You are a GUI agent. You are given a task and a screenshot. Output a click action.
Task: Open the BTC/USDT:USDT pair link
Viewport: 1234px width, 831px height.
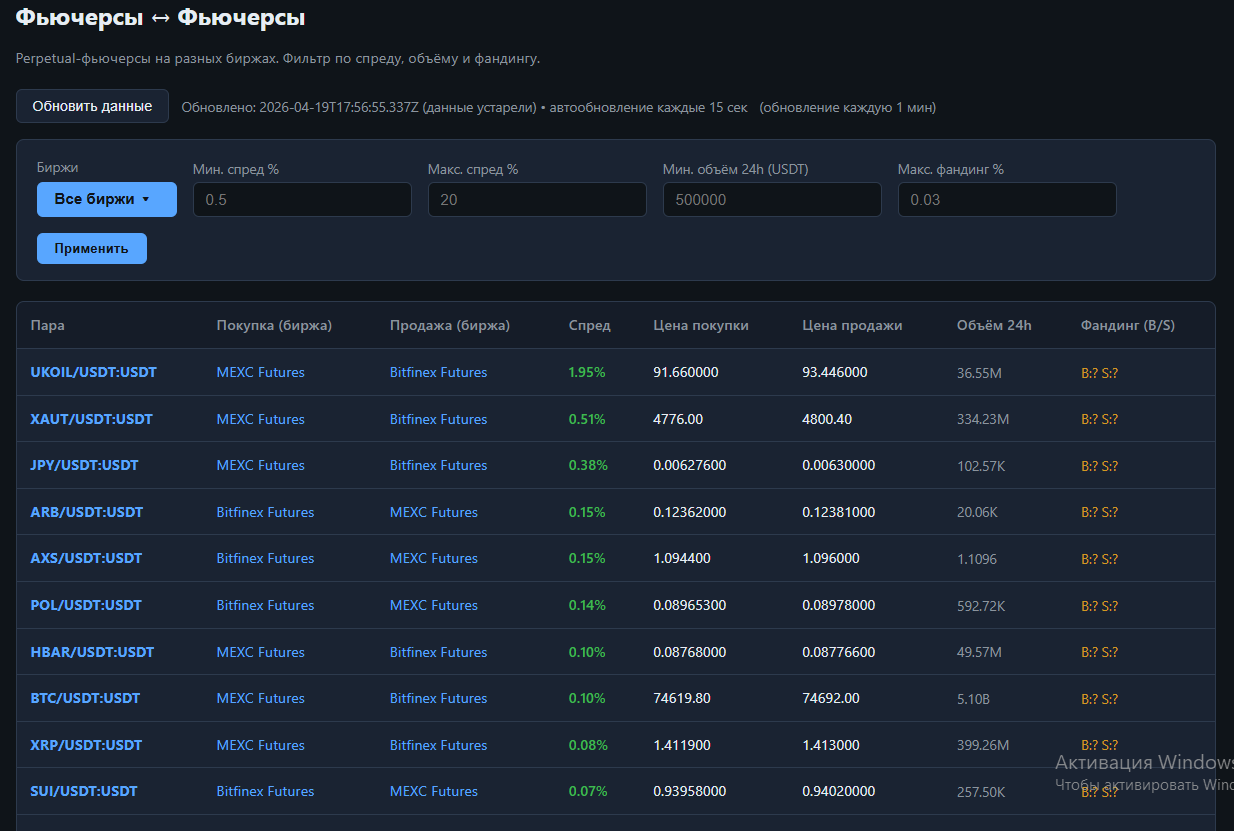(x=86, y=698)
